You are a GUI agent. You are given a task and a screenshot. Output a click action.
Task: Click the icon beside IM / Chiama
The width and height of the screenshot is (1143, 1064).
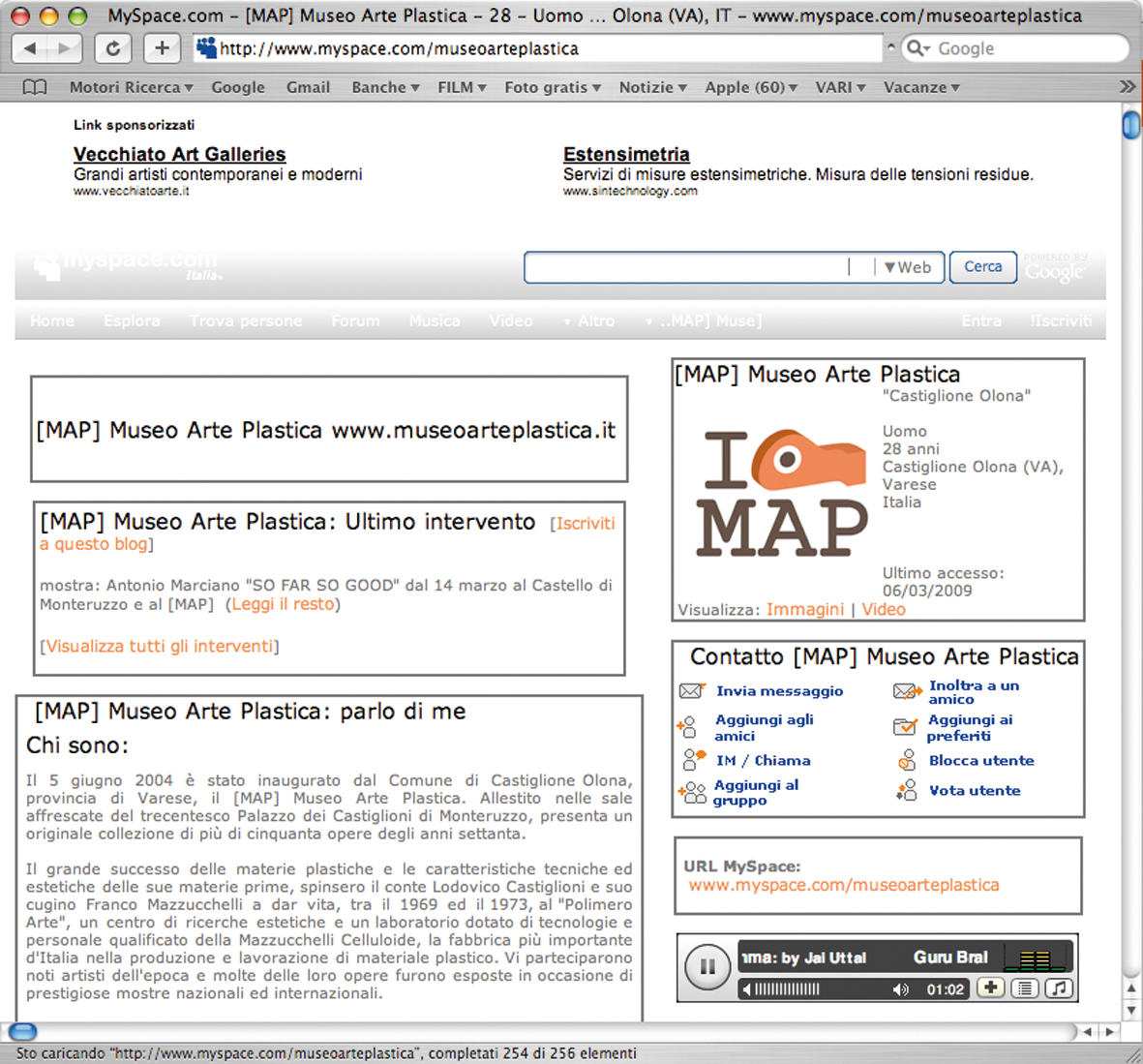click(694, 759)
